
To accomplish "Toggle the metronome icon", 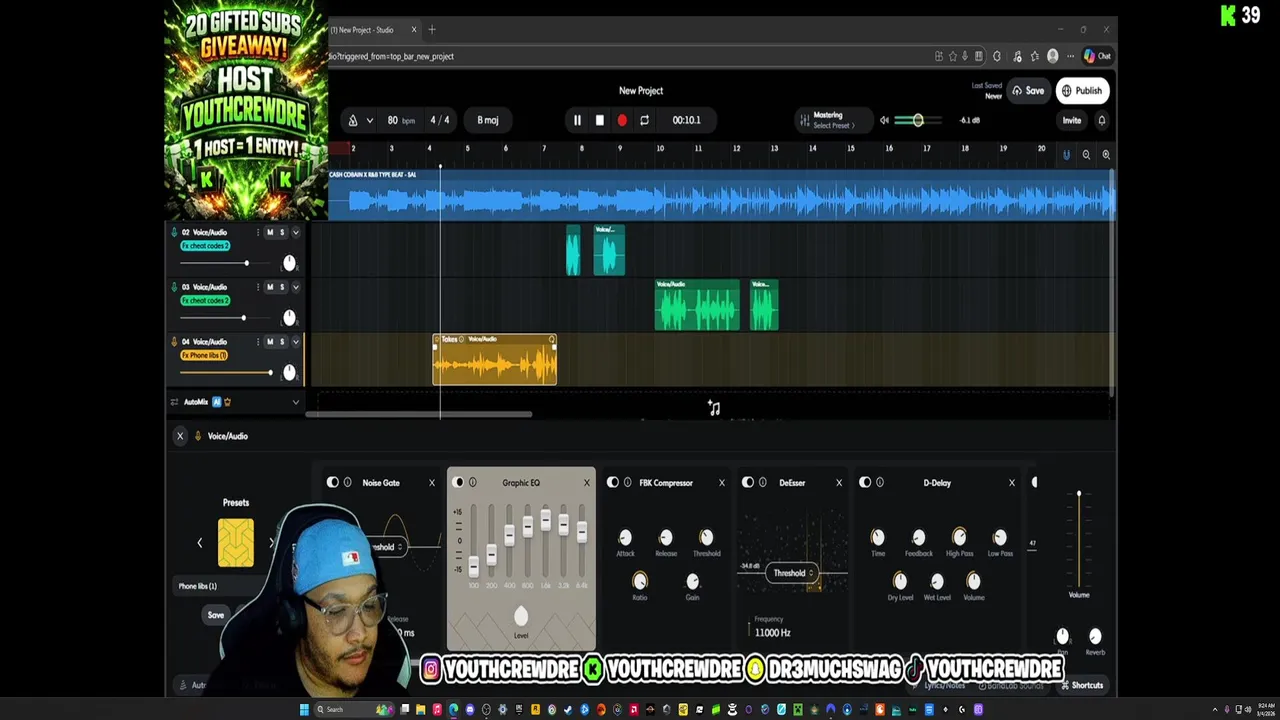I will [352, 120].
